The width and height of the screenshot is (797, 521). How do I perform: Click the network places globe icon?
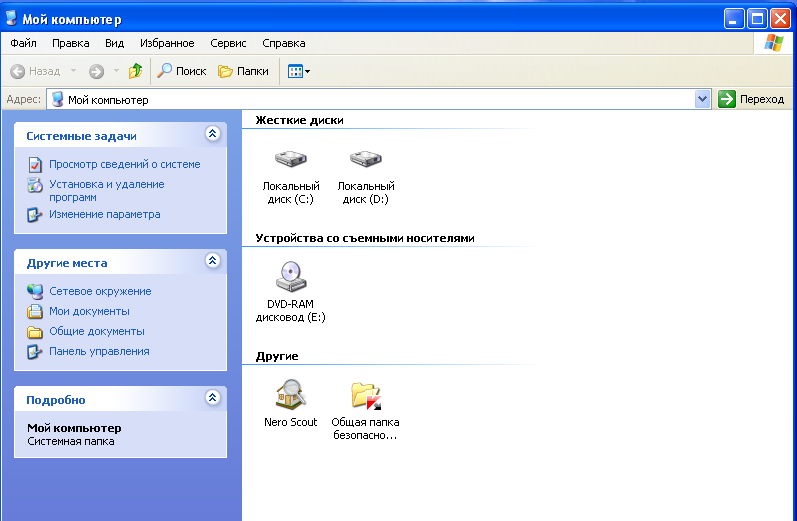[x=35, y=291]
